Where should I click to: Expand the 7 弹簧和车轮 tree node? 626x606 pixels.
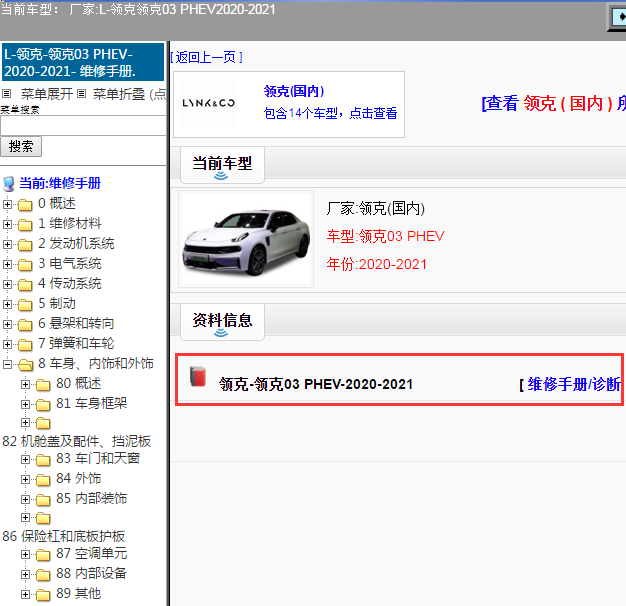[7, 344]
